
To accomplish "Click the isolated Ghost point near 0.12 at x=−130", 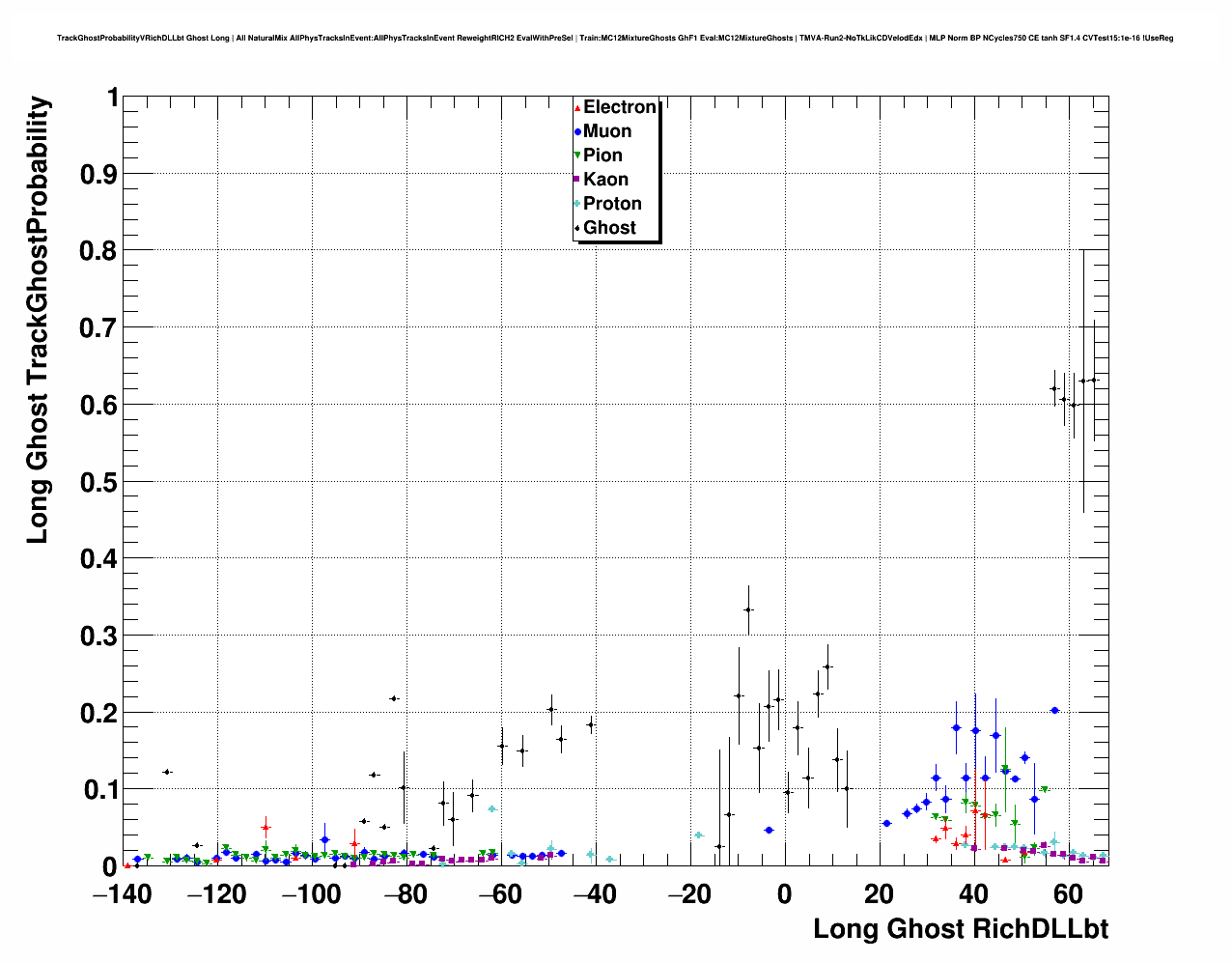I will point(167,772).
